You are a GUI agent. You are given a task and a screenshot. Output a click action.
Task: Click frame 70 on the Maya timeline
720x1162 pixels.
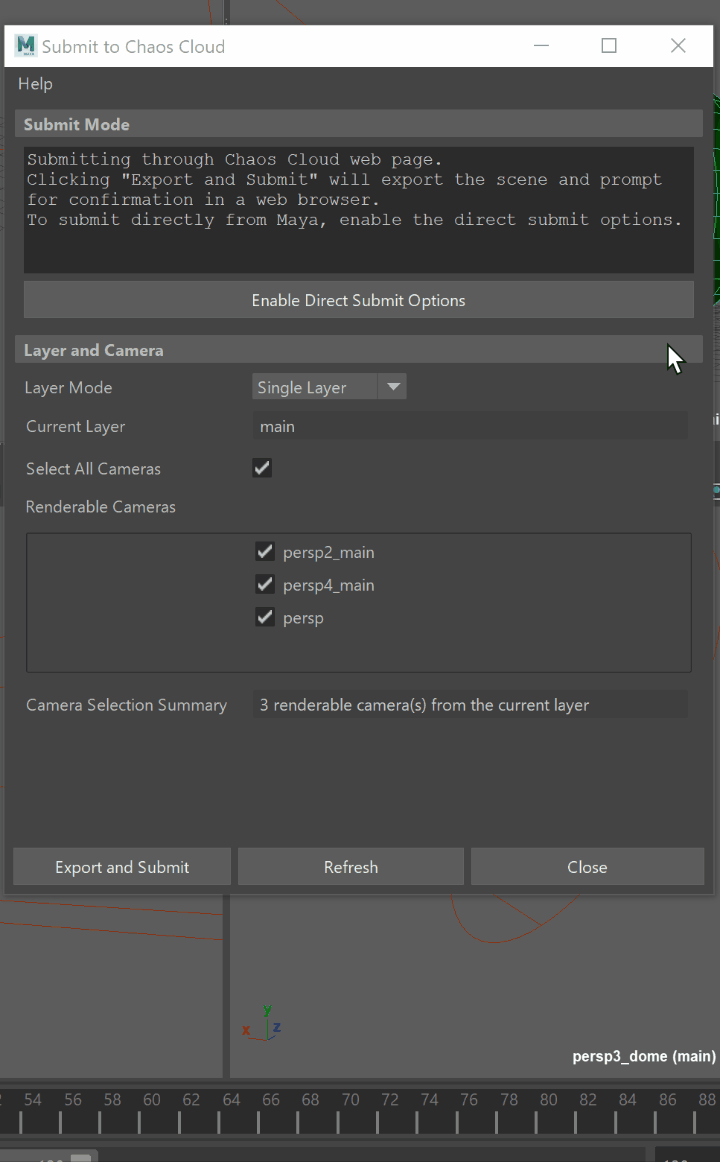(350, 1100)
